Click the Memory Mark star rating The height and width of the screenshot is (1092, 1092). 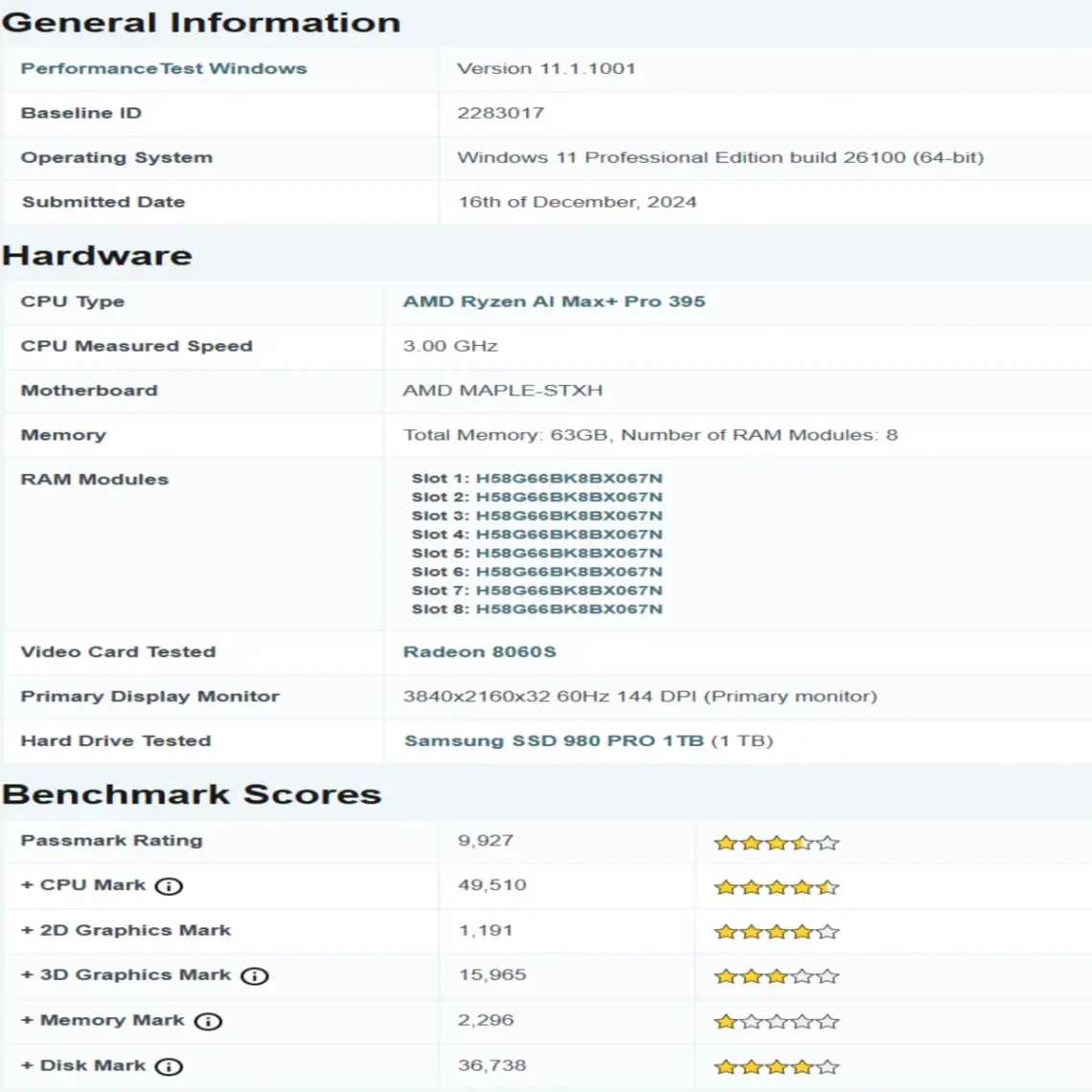click(777, 1022)
